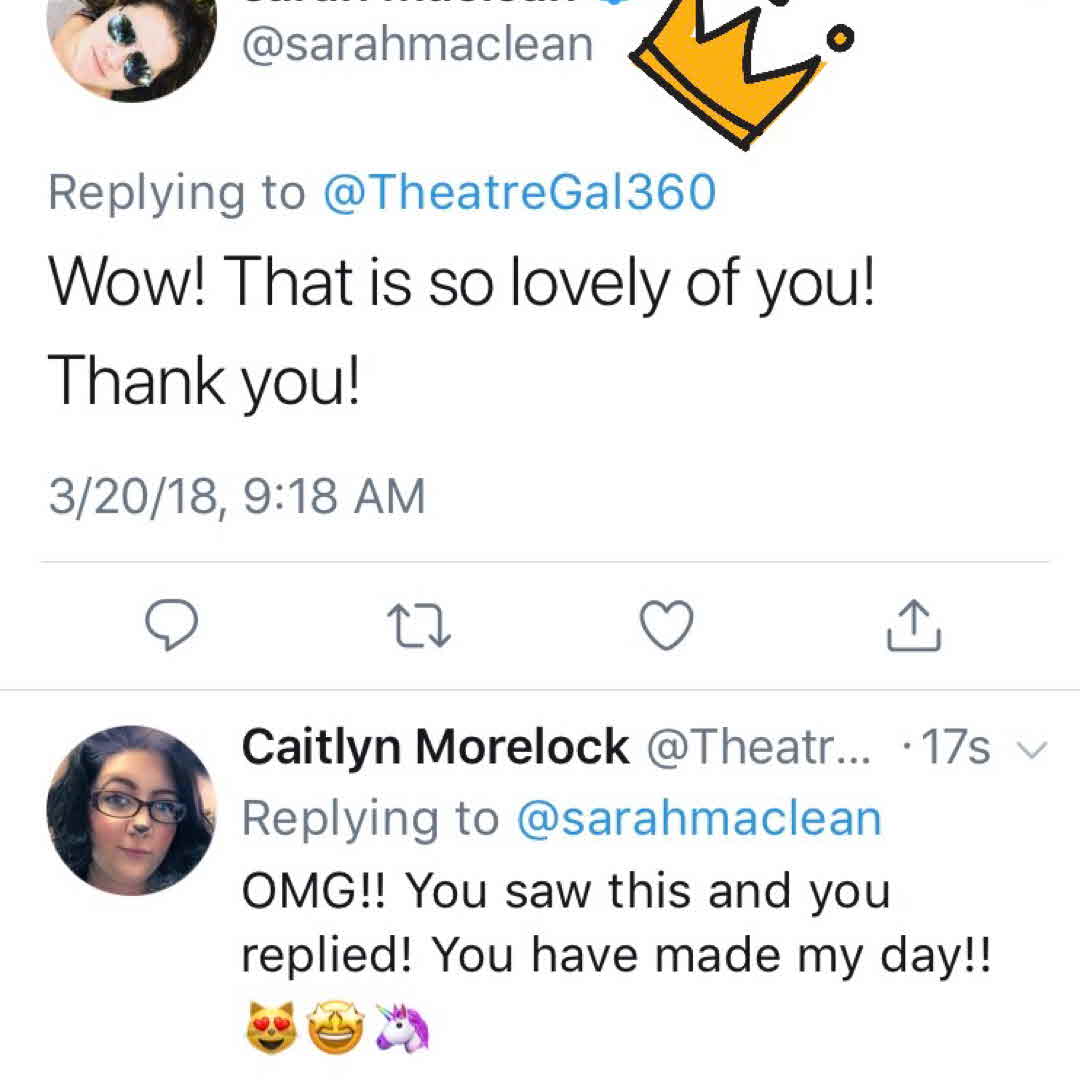This screenshot has width=1080, height=1080.
Task: Tap the @sarahmaclean handle under the author name
Action: click(x=418, y=44)
